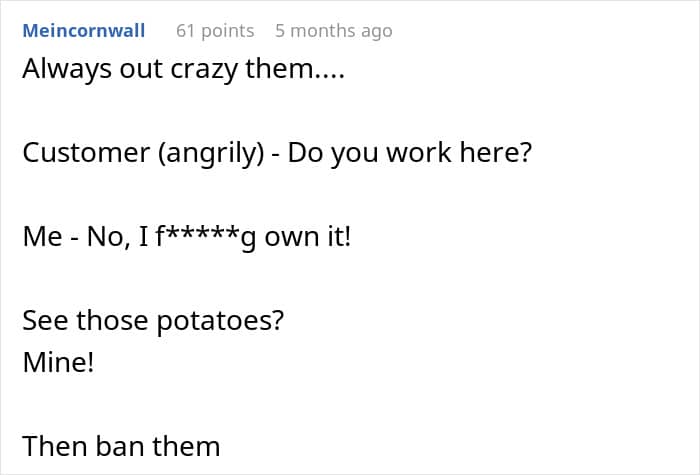
Task: Click the line See those potatoes?
Action: tap(153, 321)
